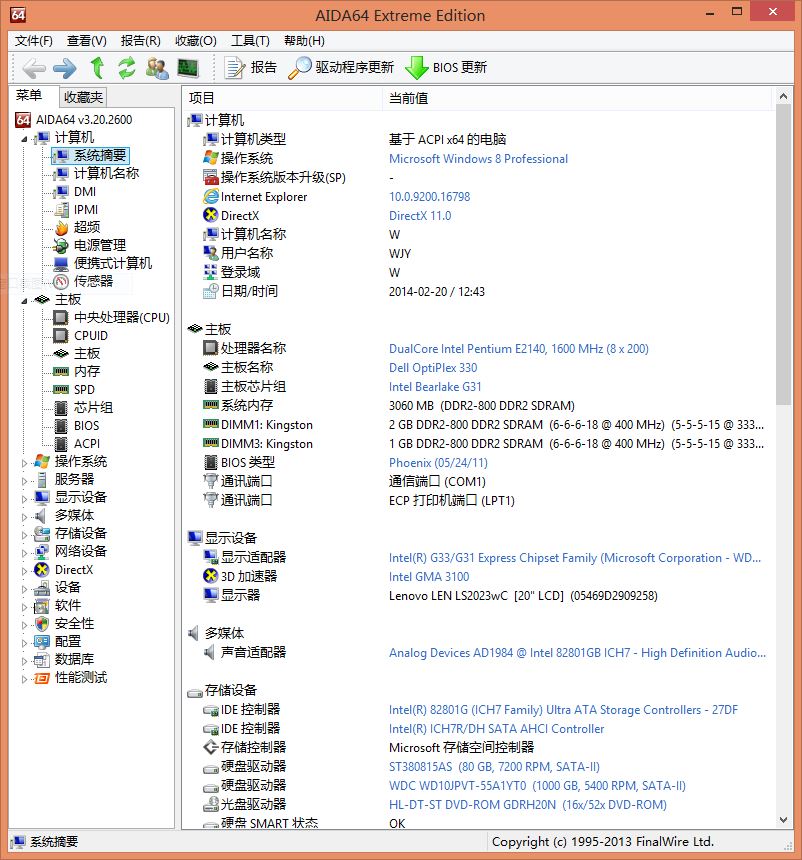This screenshot has height=860, width=802.
Task: Expand the 操作系统 tree node
Action: pos(24,462)
